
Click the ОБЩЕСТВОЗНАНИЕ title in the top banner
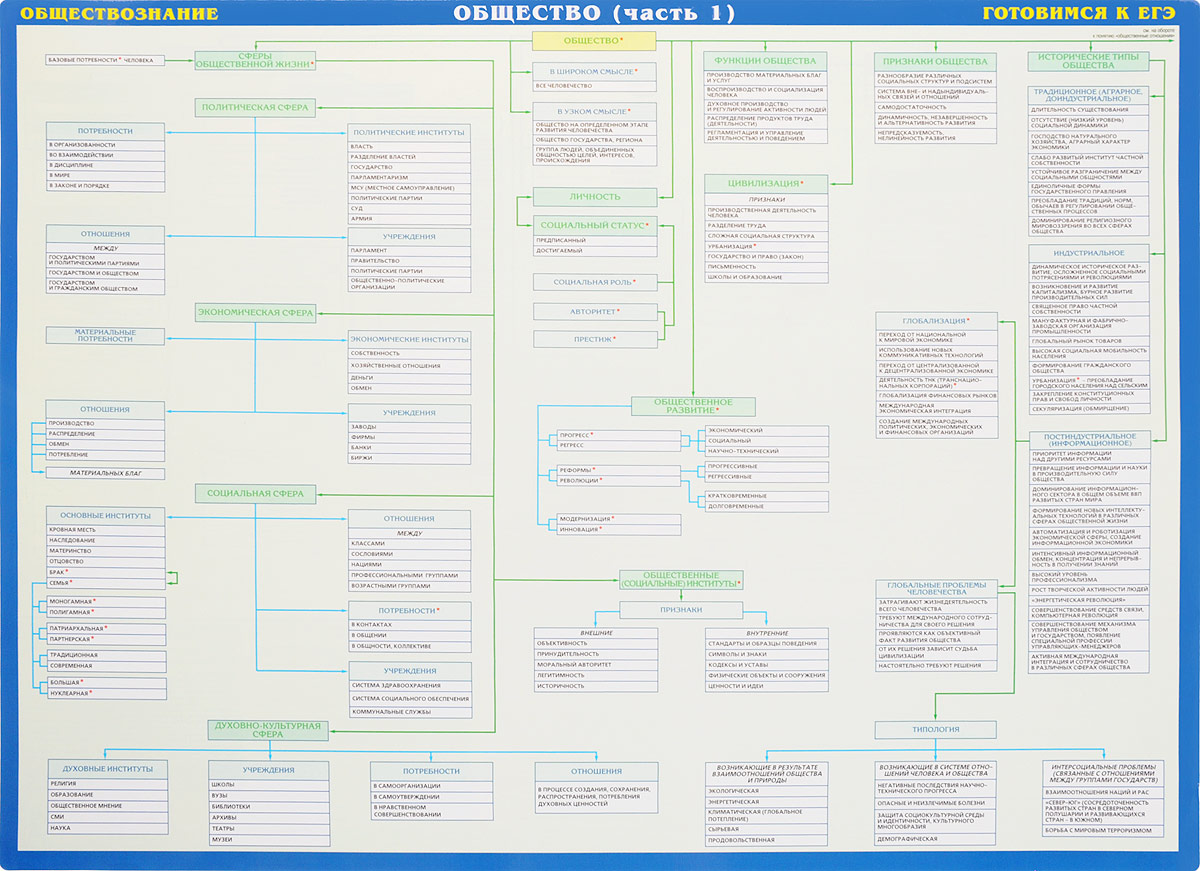coord(120,14)
